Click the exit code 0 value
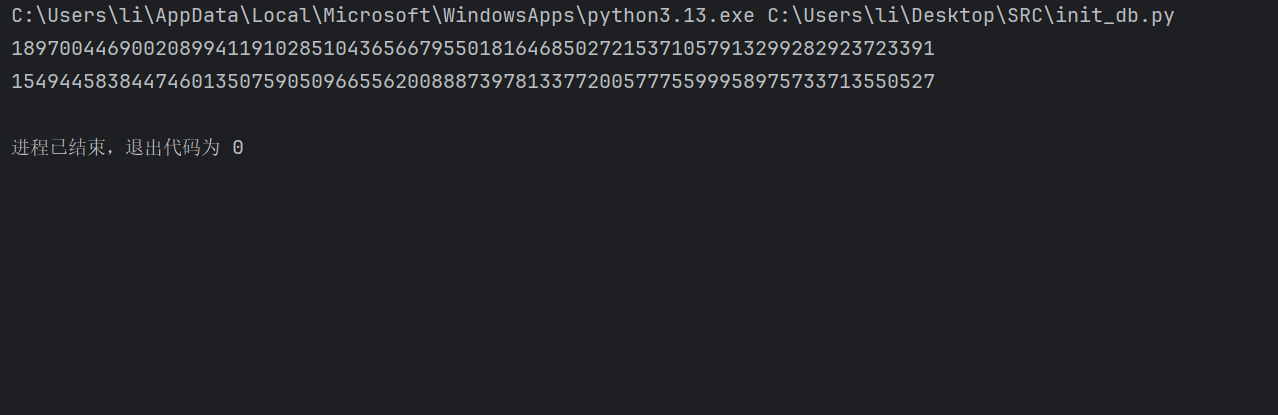 point(238,148)
